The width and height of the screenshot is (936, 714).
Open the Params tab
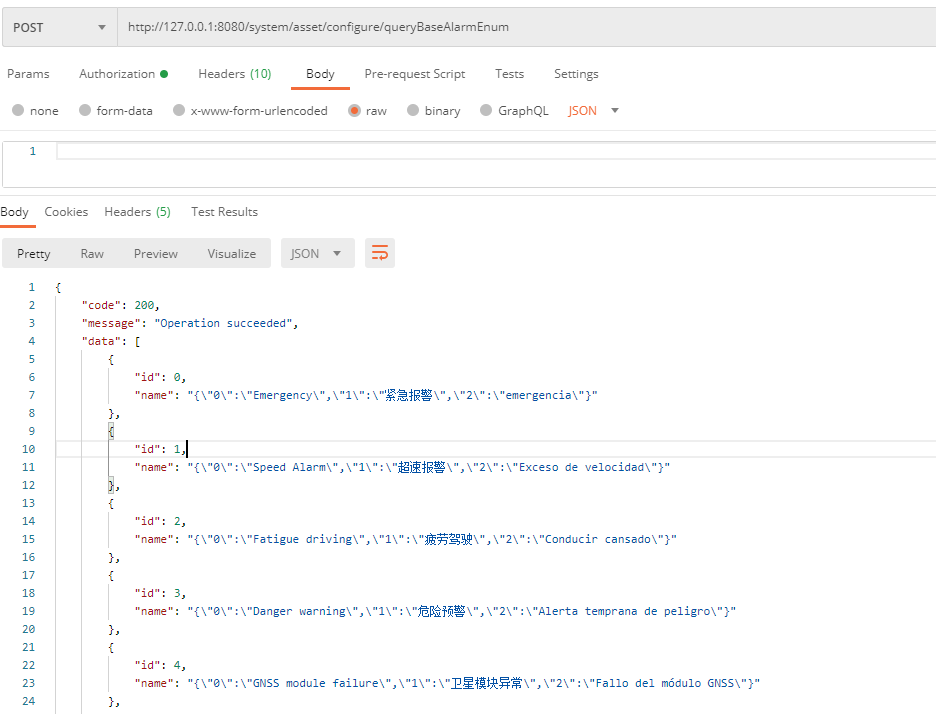(28, 74)
